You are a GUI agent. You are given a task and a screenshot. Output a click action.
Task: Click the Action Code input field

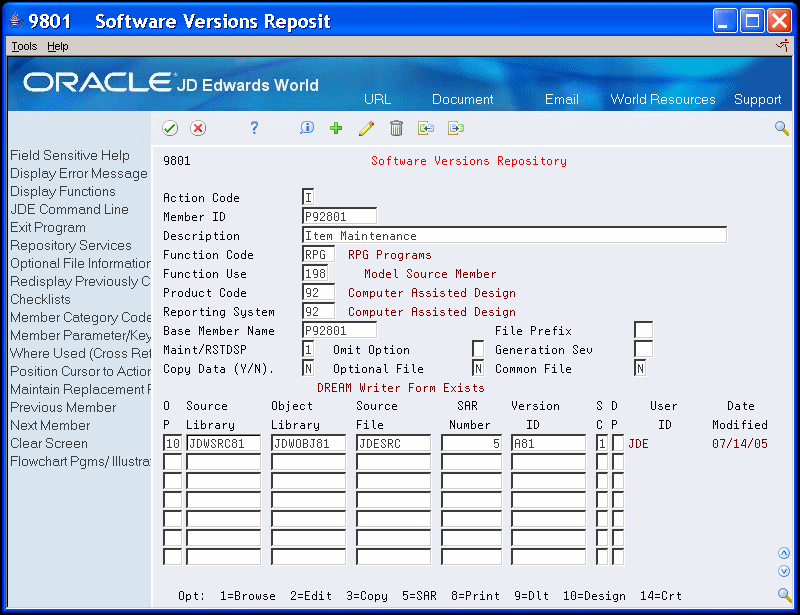[308, 198]
